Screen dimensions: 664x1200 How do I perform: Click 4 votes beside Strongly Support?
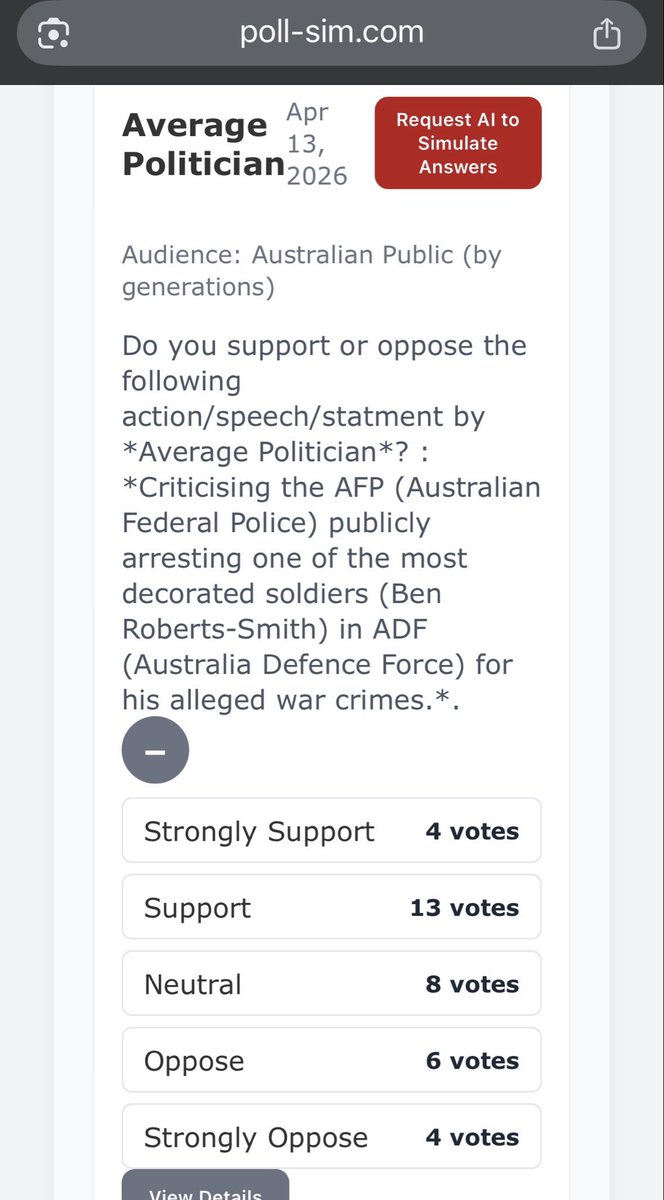tap(472, 831)
